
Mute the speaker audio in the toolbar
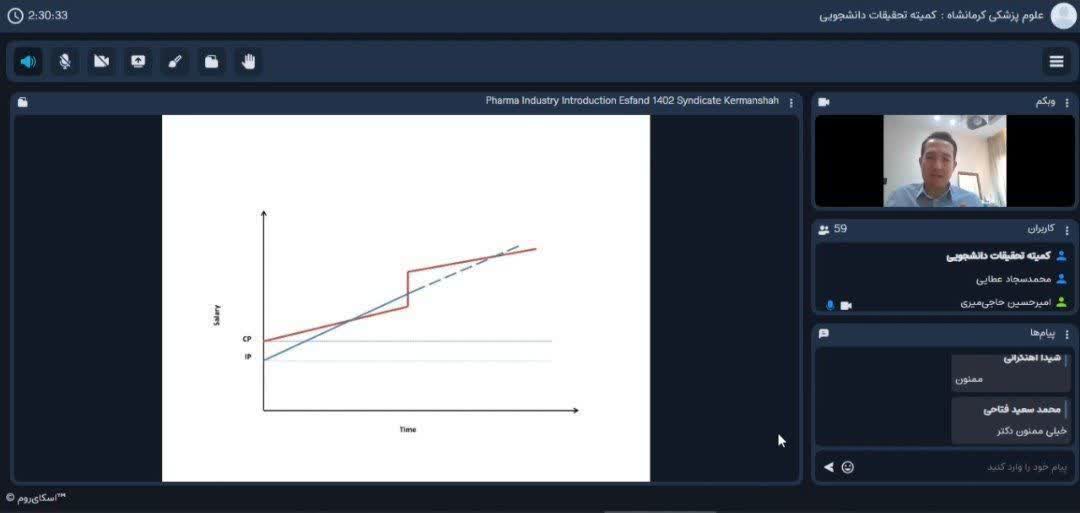tap(28, 62)
